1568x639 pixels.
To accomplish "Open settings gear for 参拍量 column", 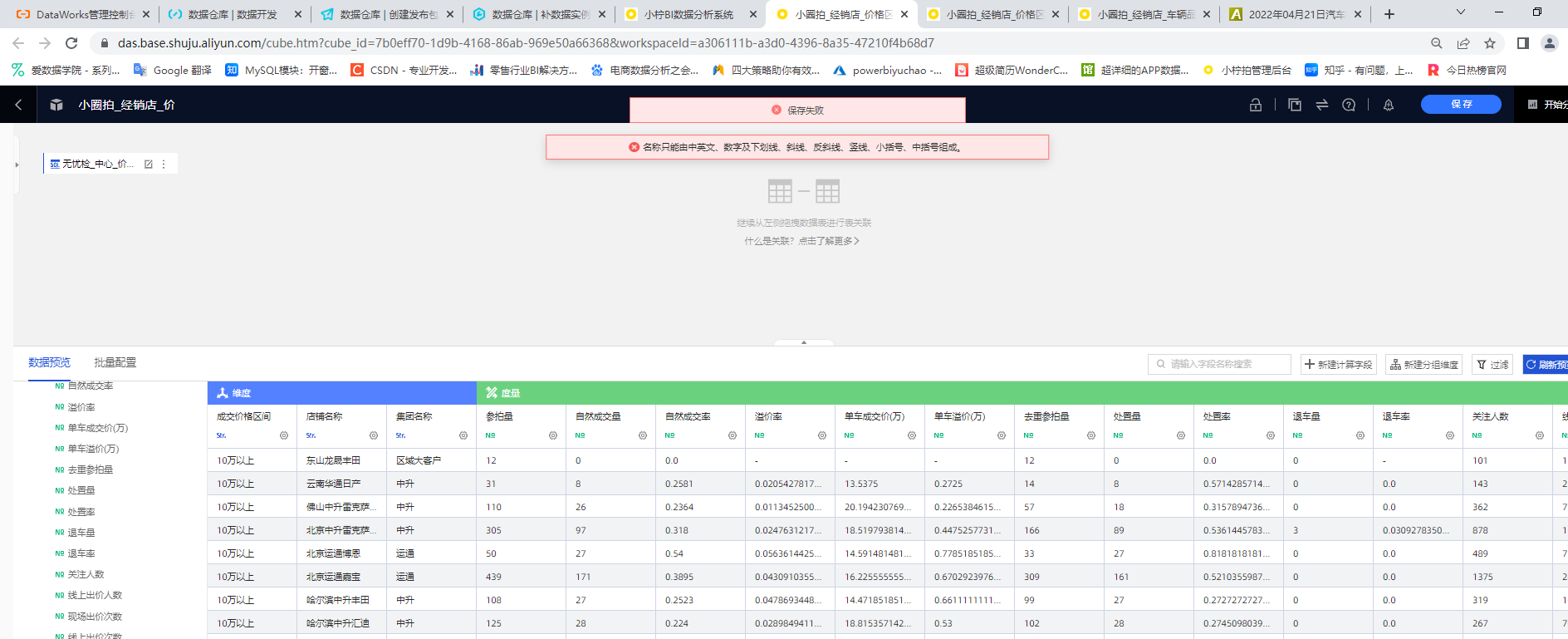I will [552, 435].
